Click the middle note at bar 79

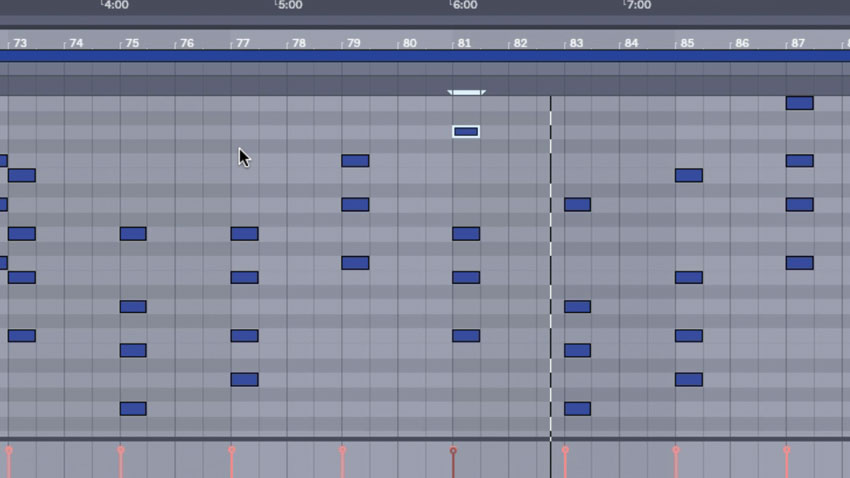click(x=355, y=204)
